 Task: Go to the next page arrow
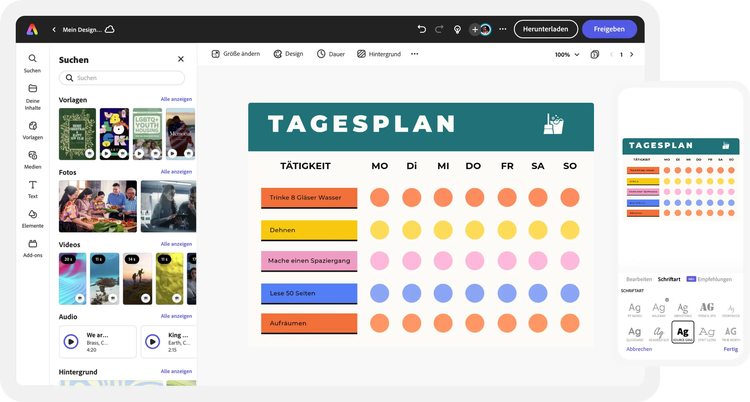(x=631, y=55)
